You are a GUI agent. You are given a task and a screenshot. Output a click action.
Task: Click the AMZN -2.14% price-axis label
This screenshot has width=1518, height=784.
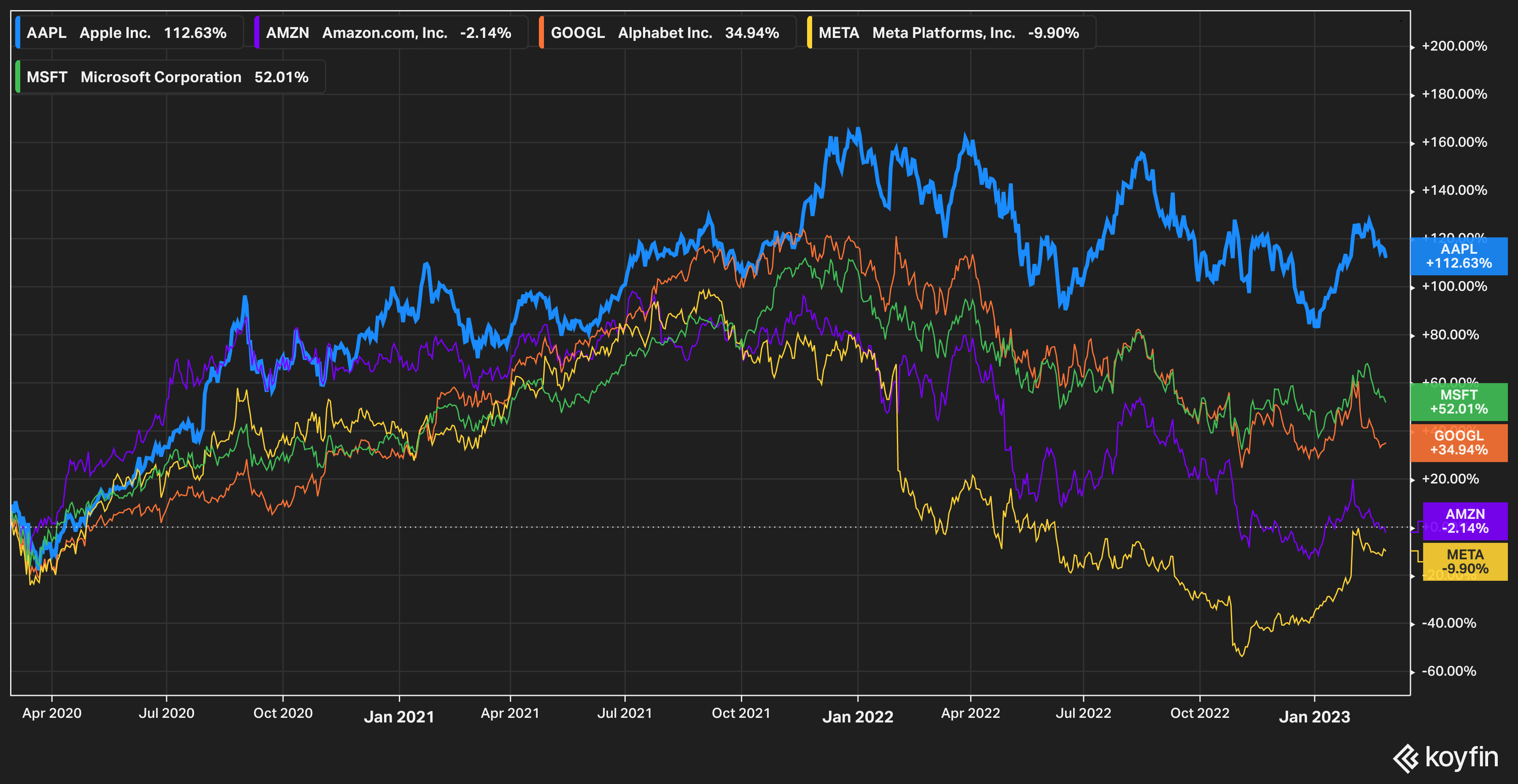(x=1465, y=521)
